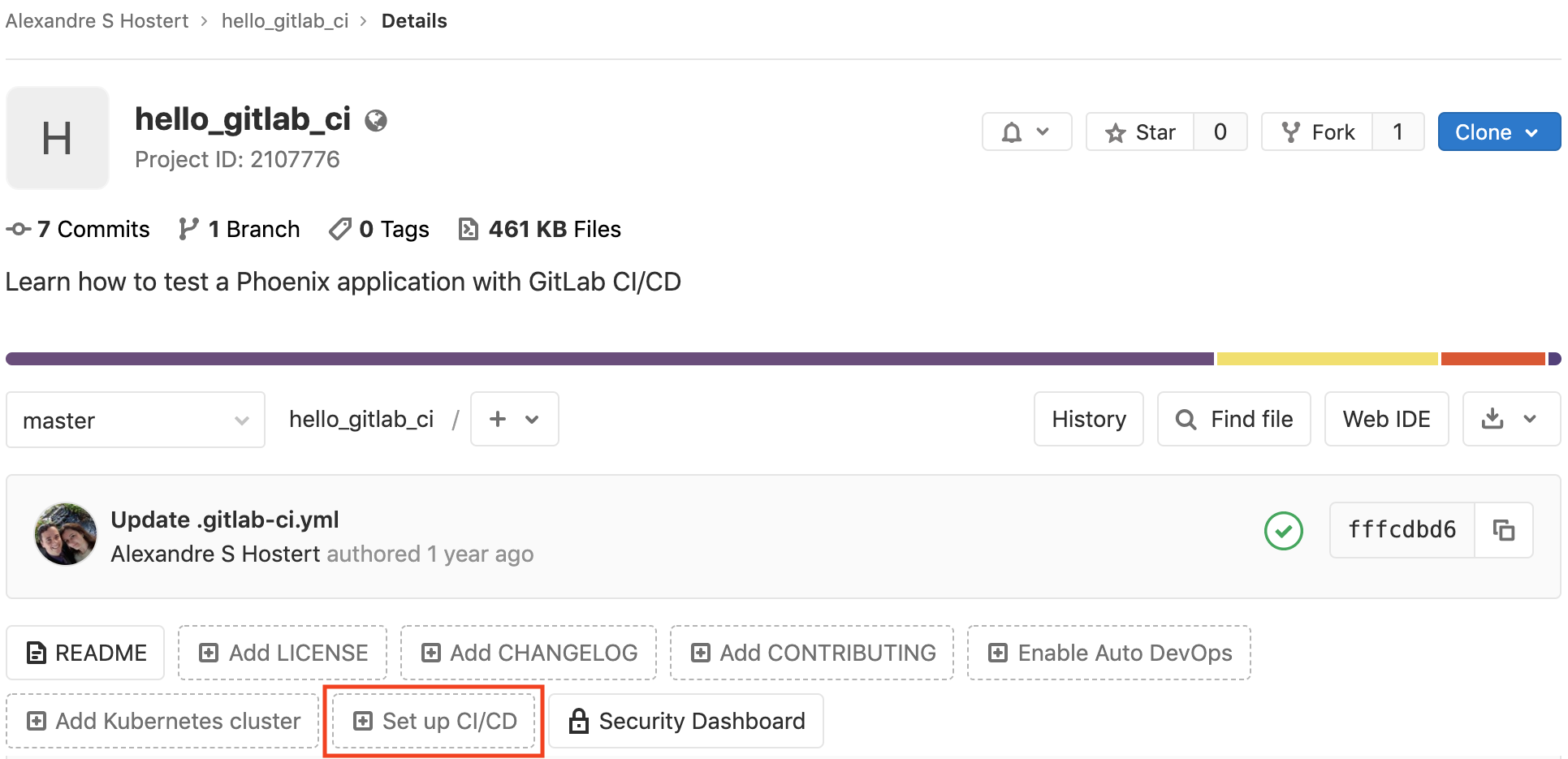The width and height of the screenshot is (1568, 759).
Task: Expand the blue Clone dropdown
Action: (x=1498, y=132)
